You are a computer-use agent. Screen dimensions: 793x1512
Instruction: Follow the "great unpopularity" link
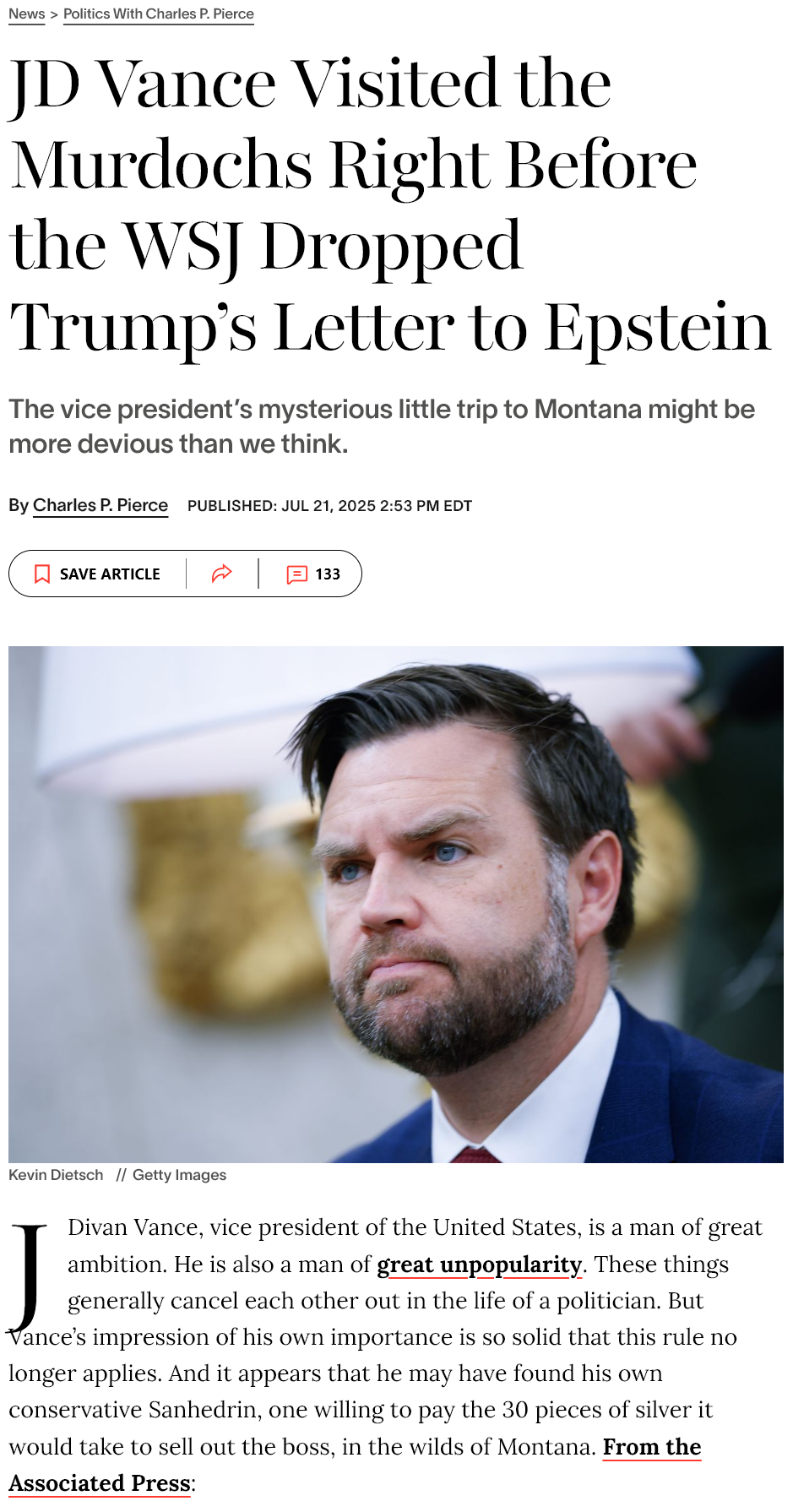[480, 1265]
